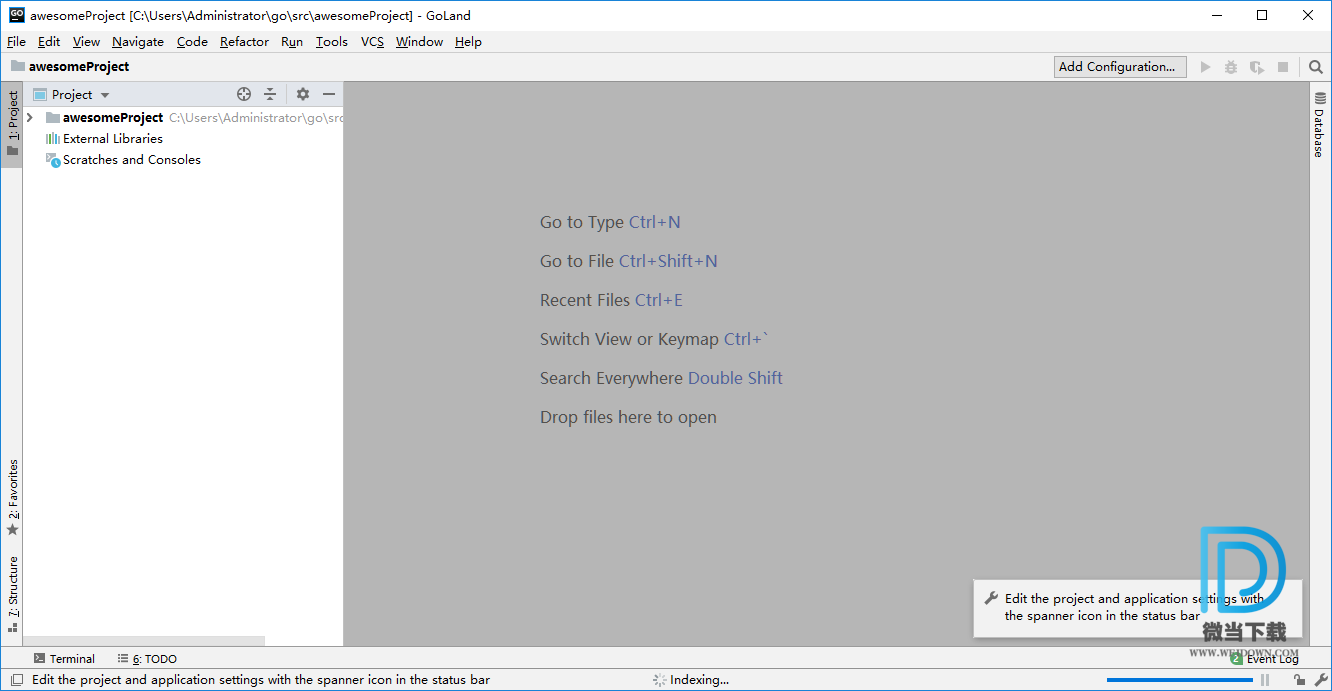Screen dimensions: 1332x691
Task: Click the locate/scroll from source target icon
Action: point(244,94)
